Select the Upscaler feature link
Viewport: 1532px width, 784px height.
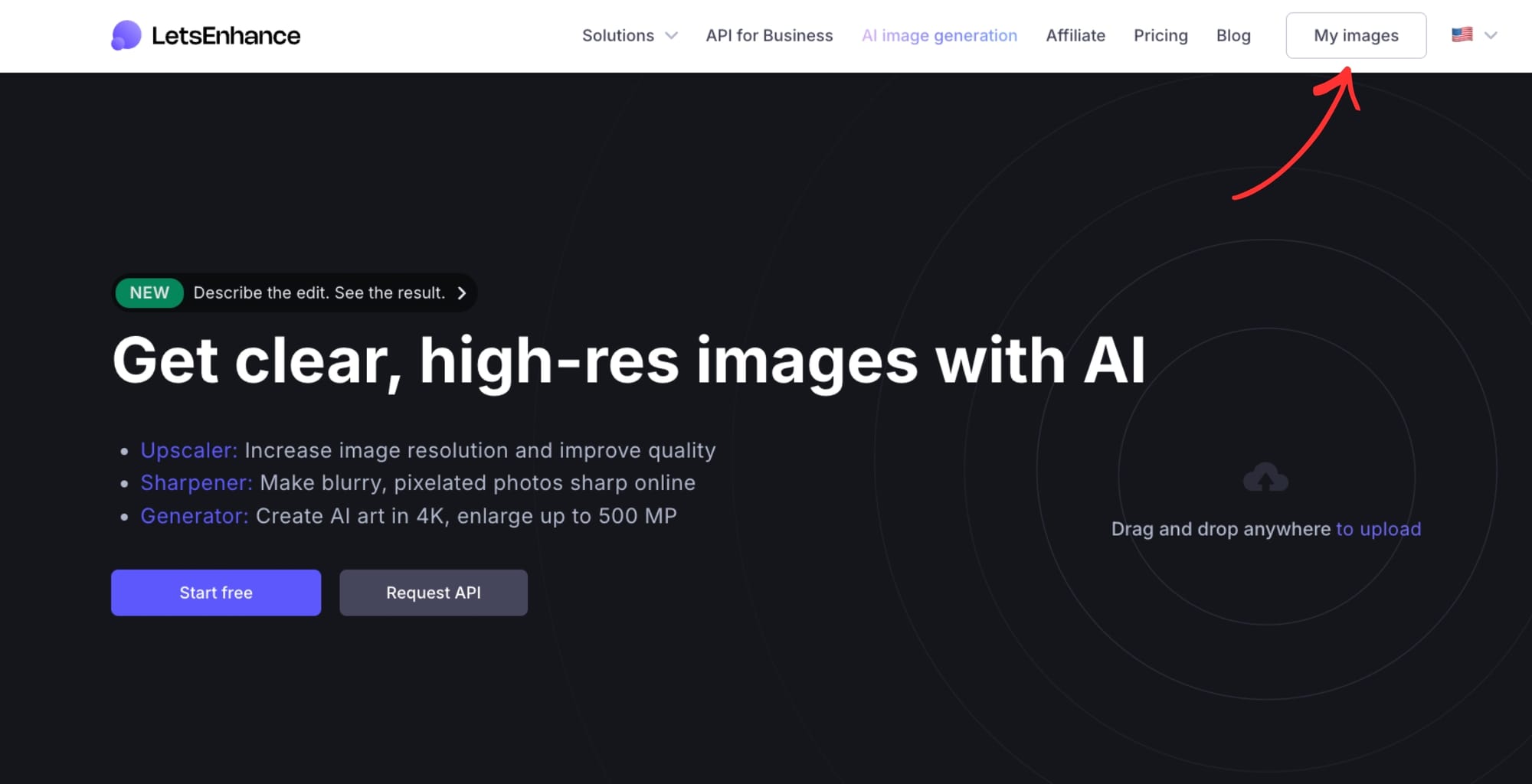tap(188, 450)
